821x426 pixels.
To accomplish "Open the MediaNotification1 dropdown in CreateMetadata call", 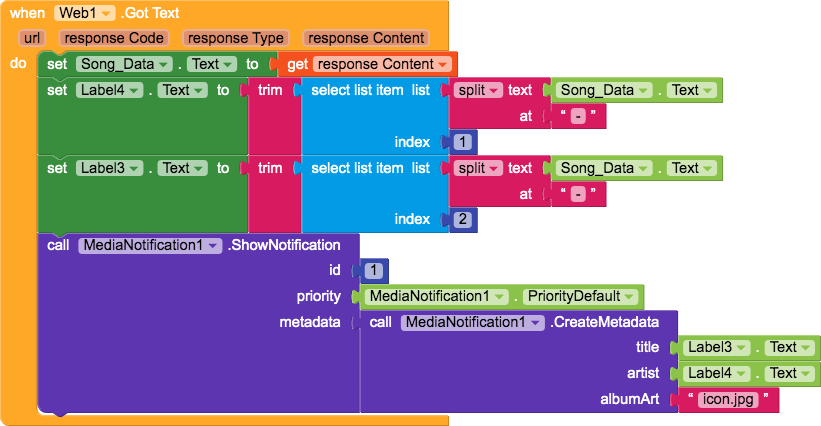I will point(472,322).
